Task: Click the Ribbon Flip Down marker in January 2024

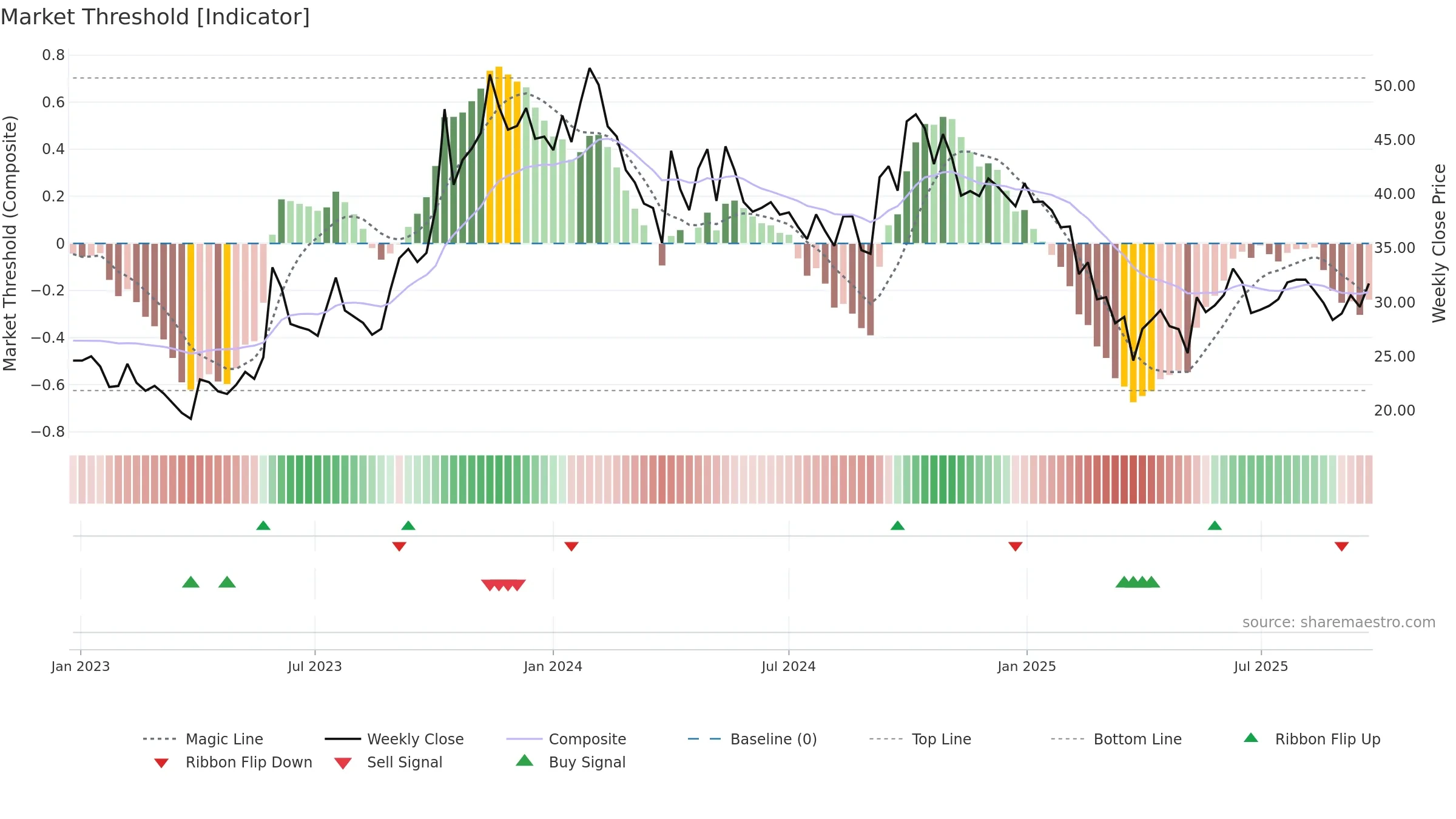Action: tap(571, 547)
